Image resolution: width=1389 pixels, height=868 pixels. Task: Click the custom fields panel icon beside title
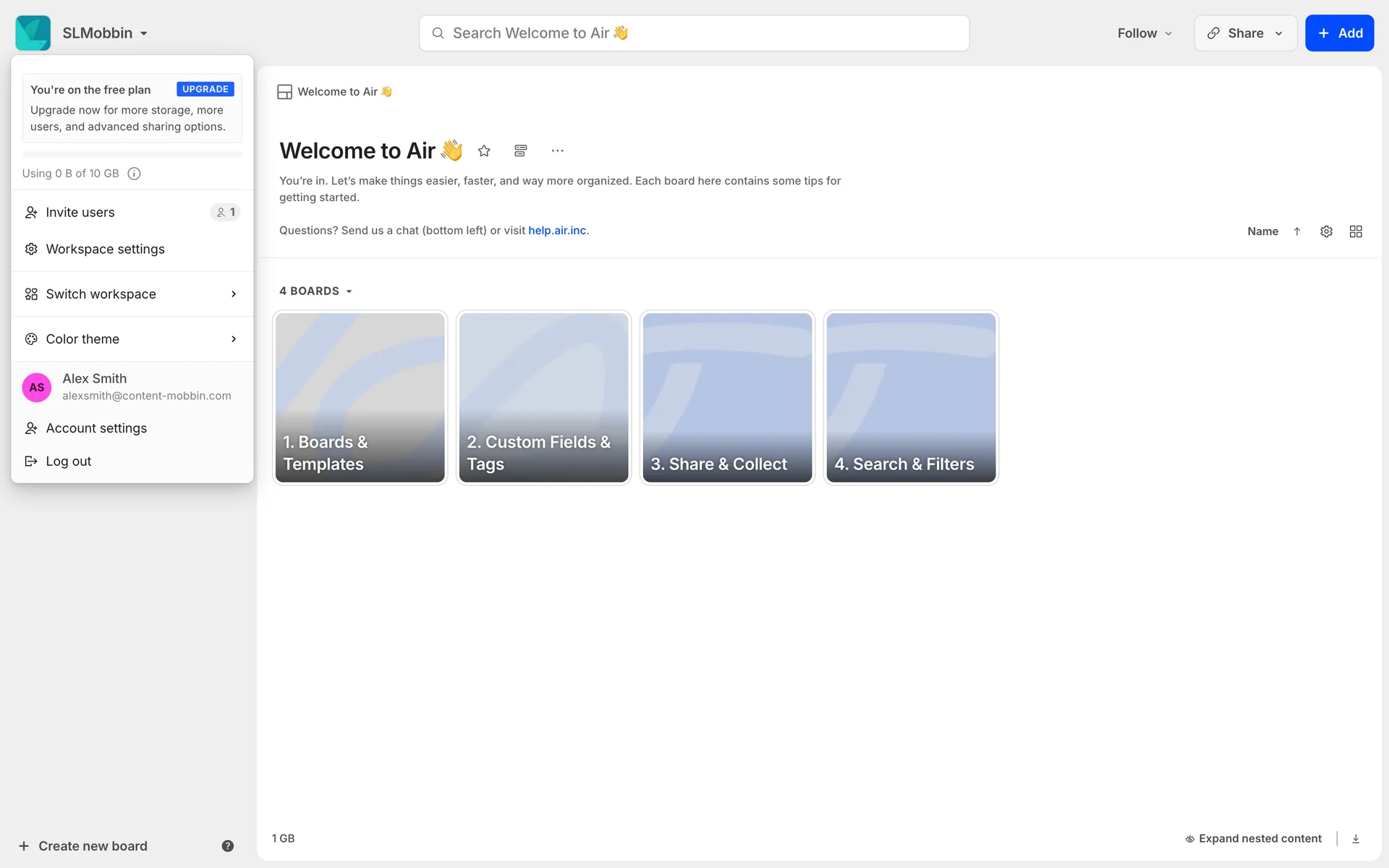click(x=520, y=150)
